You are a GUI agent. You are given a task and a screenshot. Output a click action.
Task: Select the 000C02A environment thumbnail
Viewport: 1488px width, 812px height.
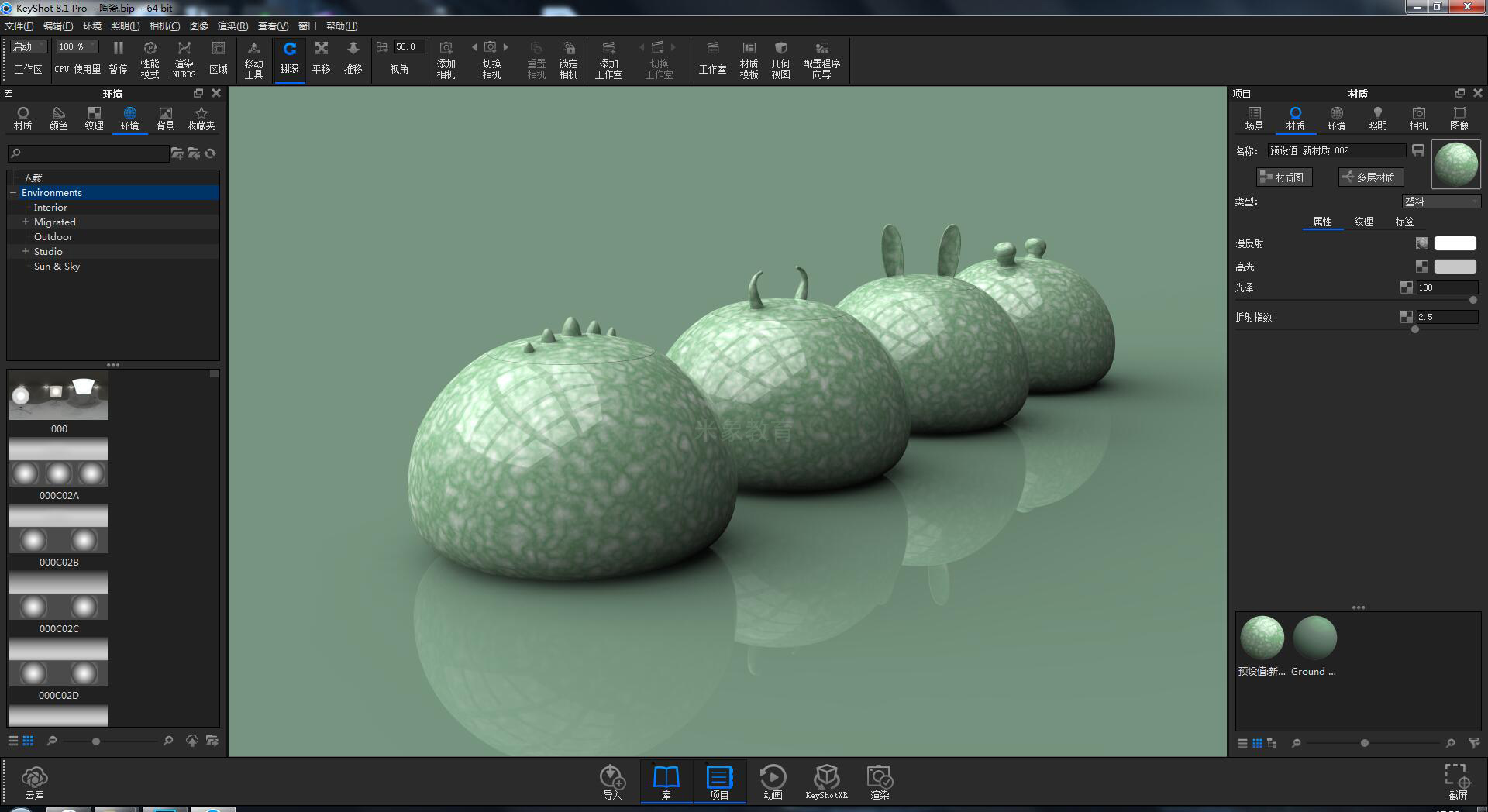pyautogui.click(x=58, y=462)
